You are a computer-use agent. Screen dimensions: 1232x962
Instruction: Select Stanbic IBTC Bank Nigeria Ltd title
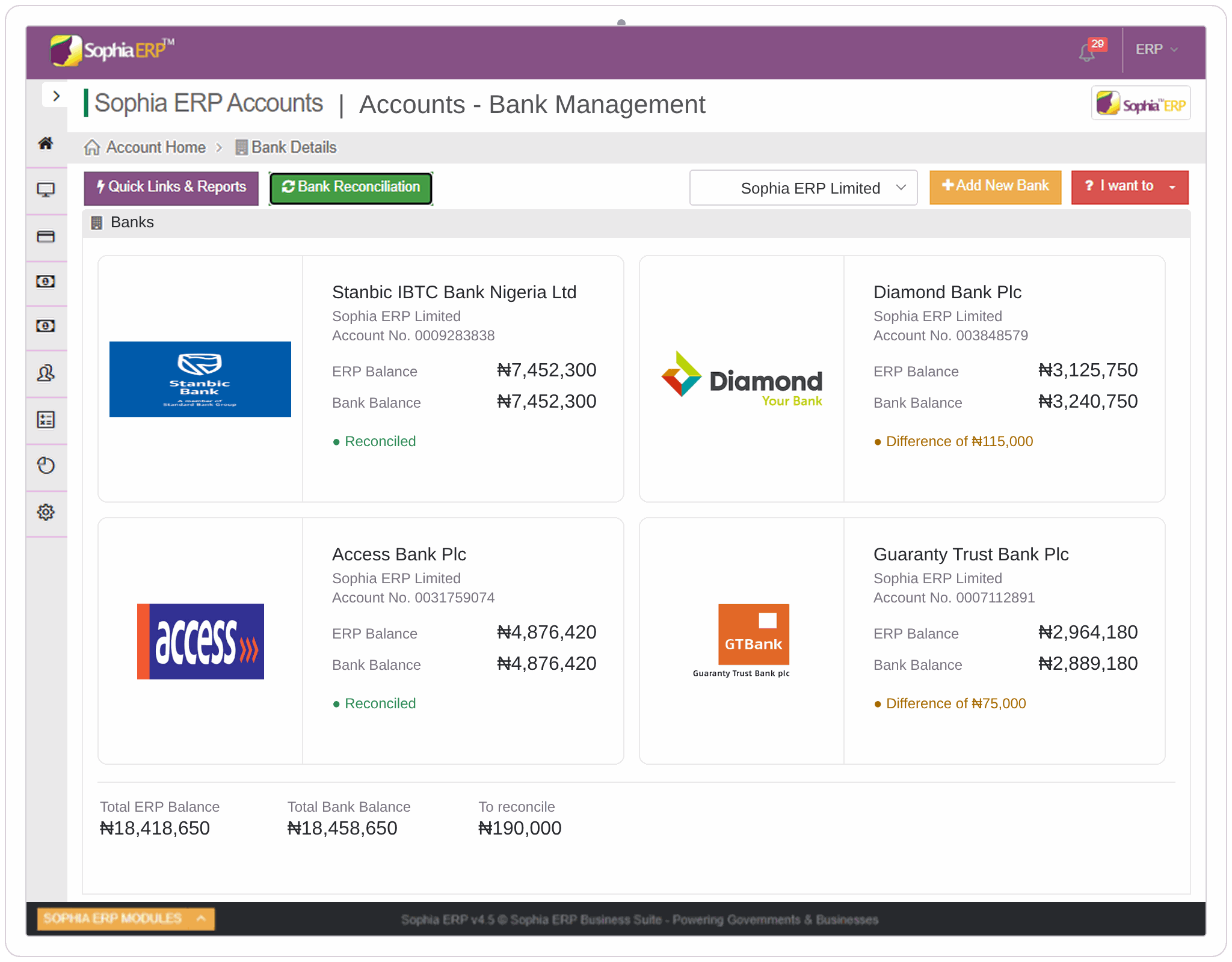click(454, 292)
